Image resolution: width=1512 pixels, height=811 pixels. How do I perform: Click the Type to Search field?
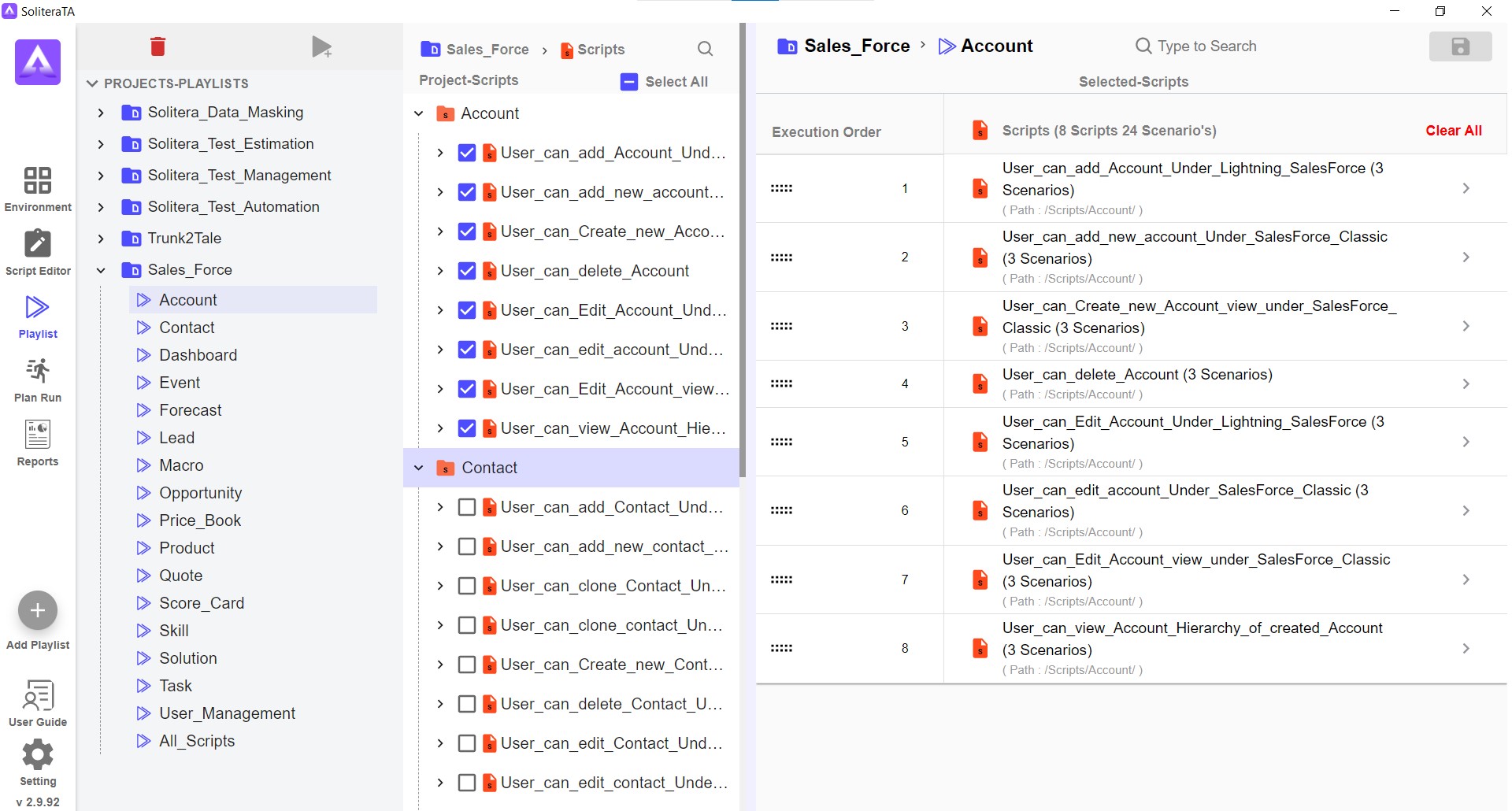click(x=1206, y=46)
